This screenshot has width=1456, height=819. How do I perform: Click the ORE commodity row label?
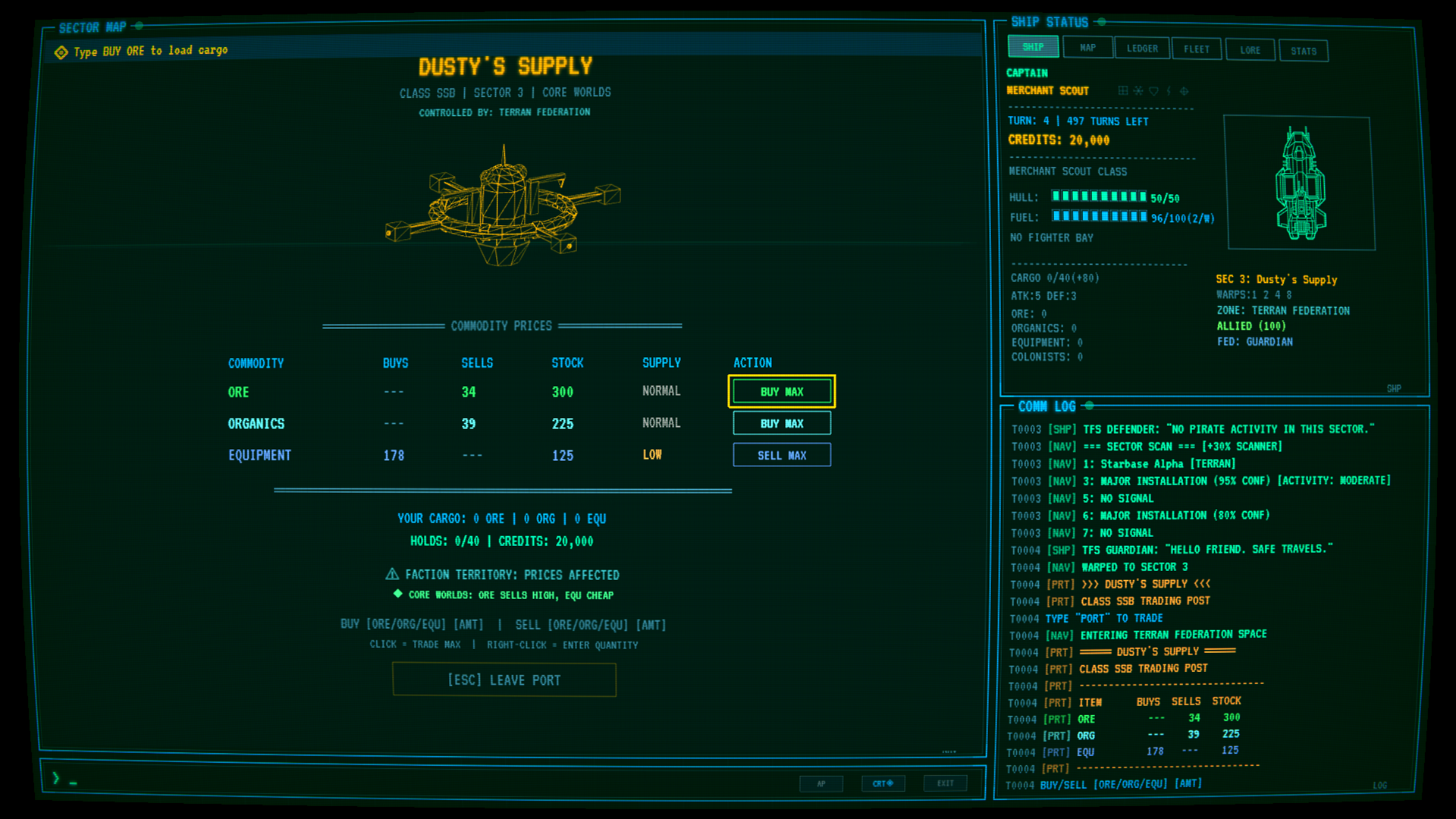click(238, 392)
